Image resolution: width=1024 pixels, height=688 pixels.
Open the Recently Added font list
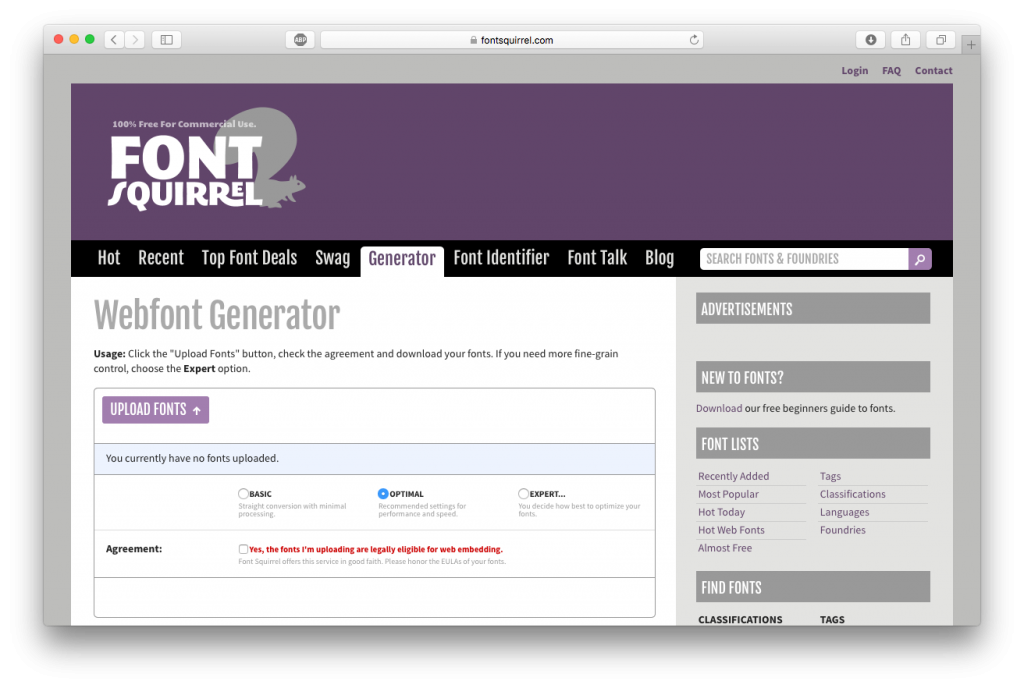[x=733, y=476]
